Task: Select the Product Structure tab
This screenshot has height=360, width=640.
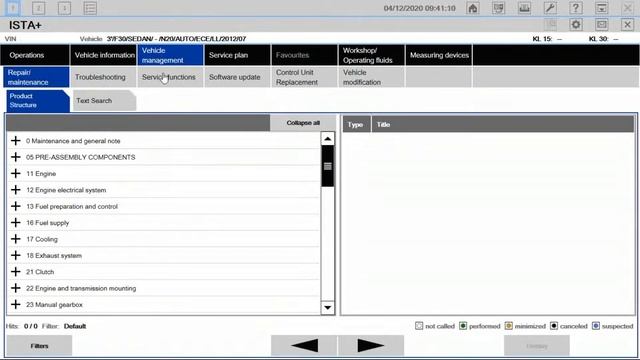Action: coord(37,100)
